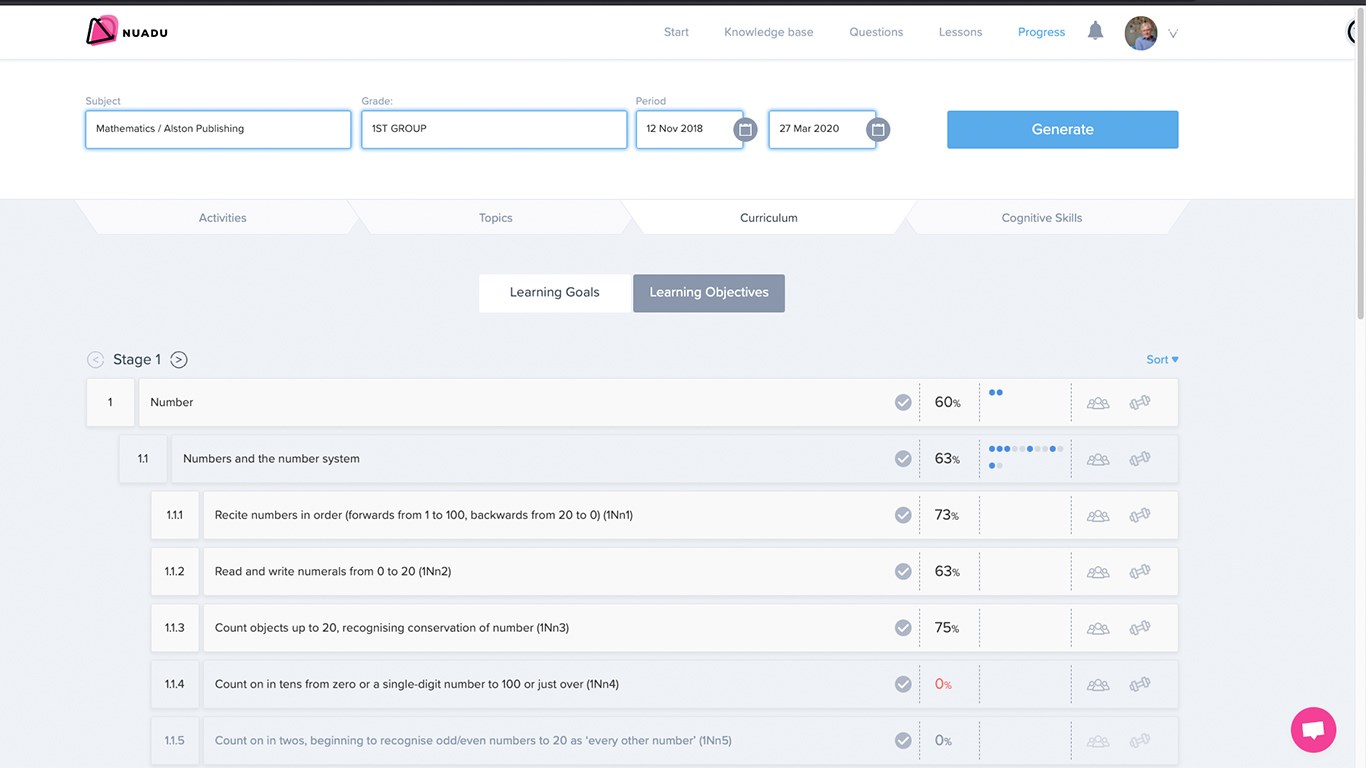Viewport: 1366px width, 768px height.
Task: Click the red 0% score for Count on in tens
Action: [x=943, y=685]
